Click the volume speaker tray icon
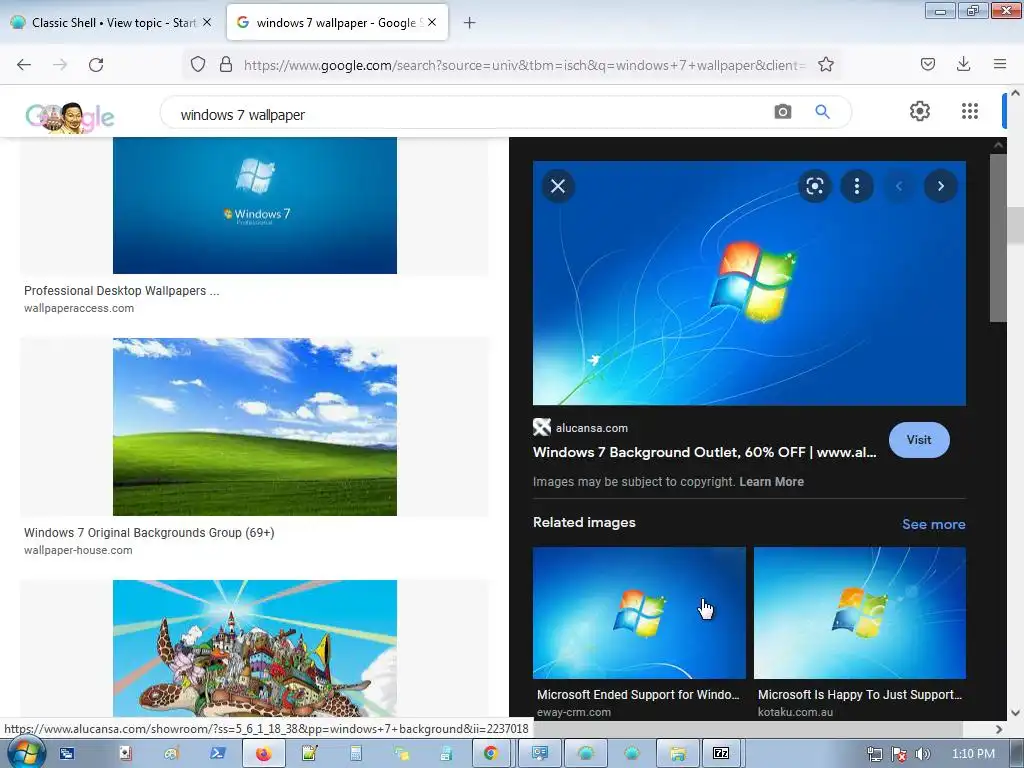The height and width of the screenshot is (768, 1024). 922,754
